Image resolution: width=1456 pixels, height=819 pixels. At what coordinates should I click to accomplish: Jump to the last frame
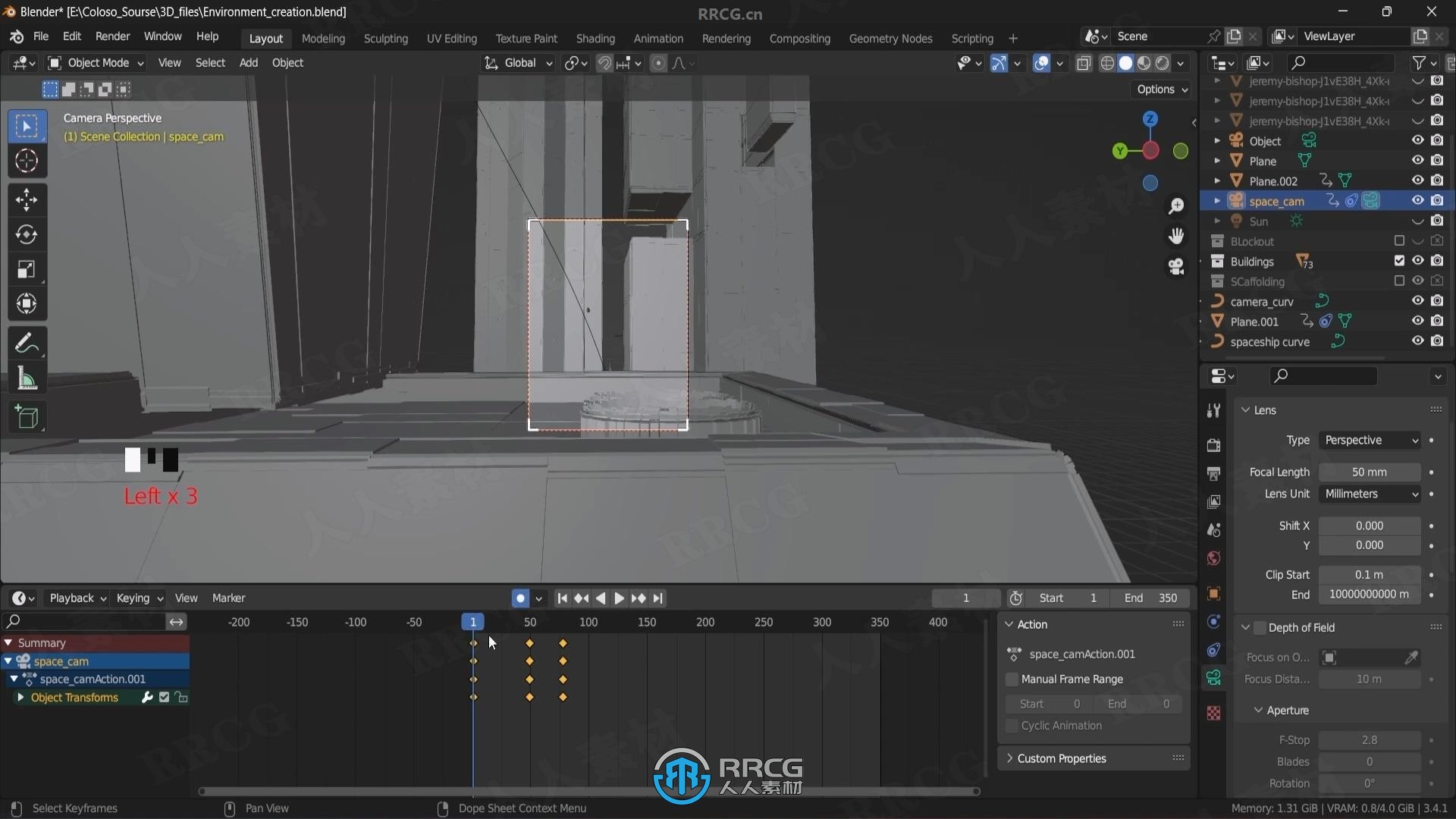point(657,598)
